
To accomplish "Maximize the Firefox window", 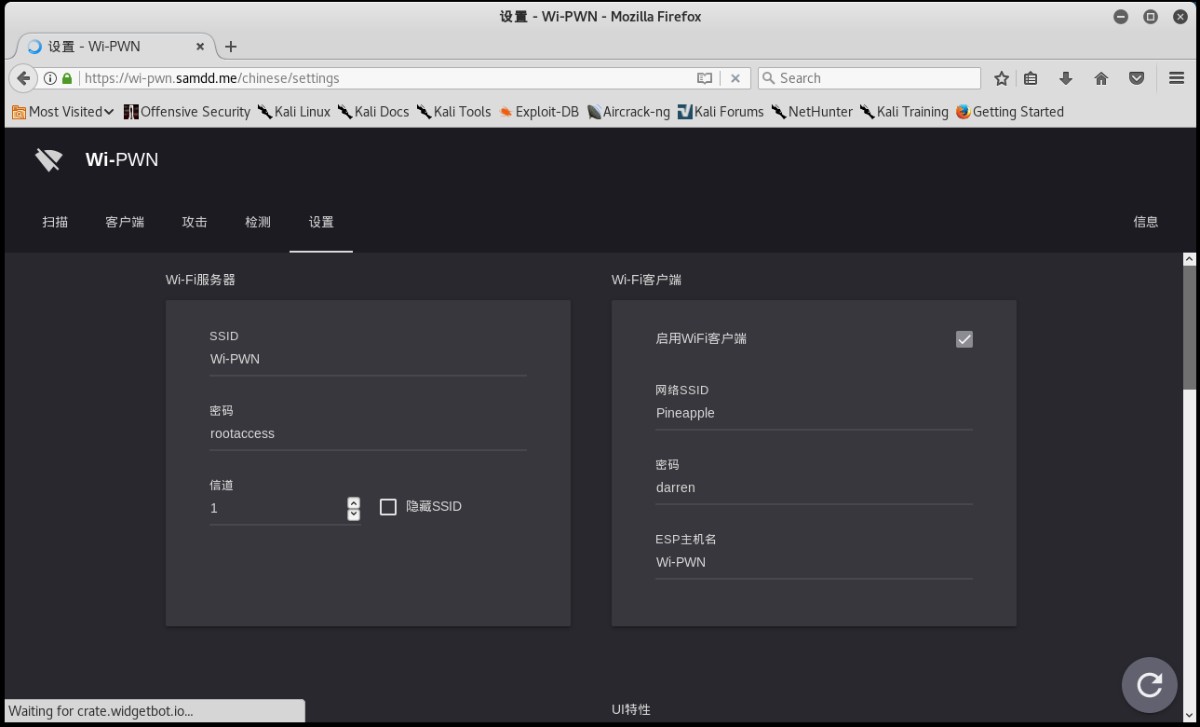I will [1151, 16].
